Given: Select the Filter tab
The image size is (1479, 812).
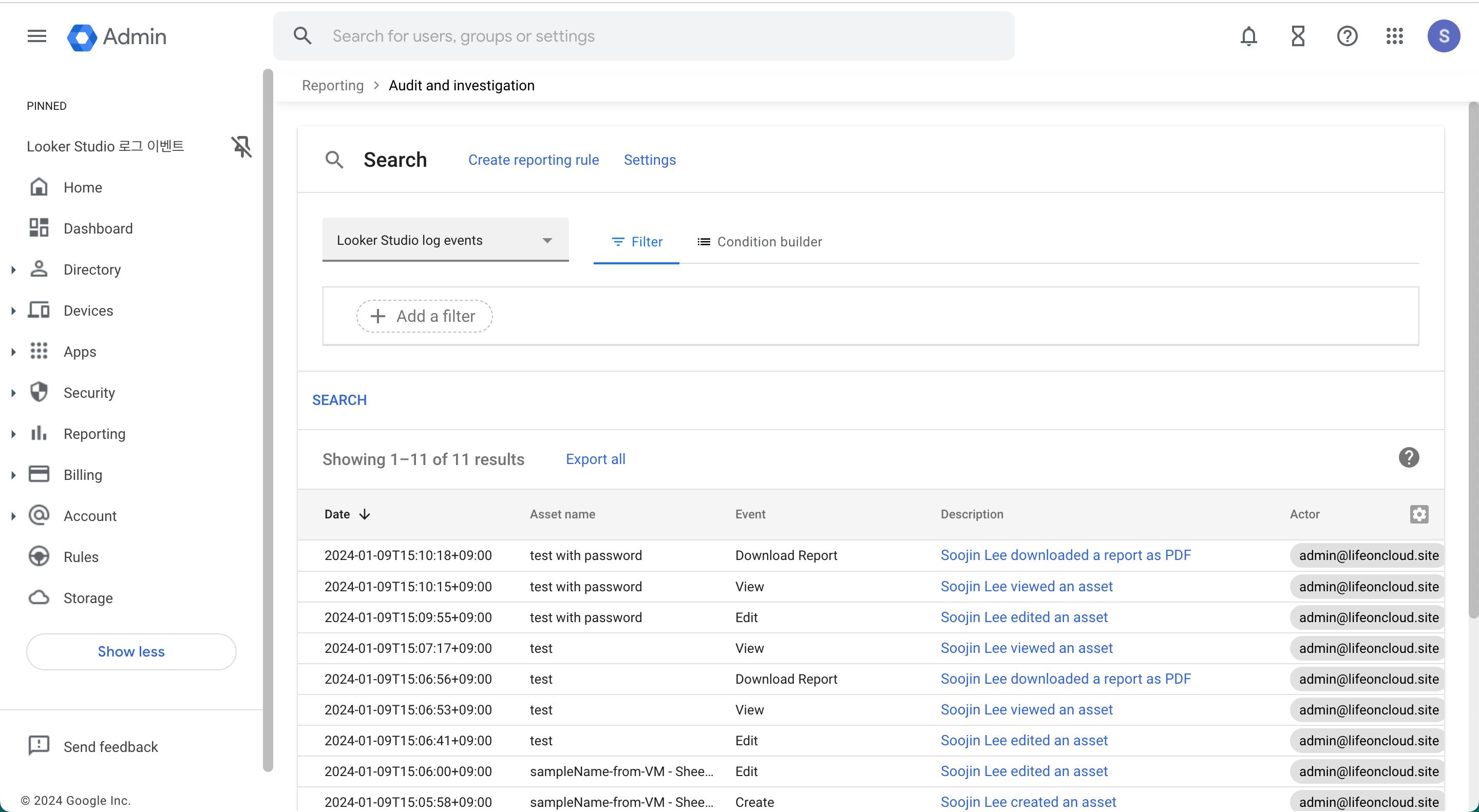Looking at the screenshot, I should point(637,242).
